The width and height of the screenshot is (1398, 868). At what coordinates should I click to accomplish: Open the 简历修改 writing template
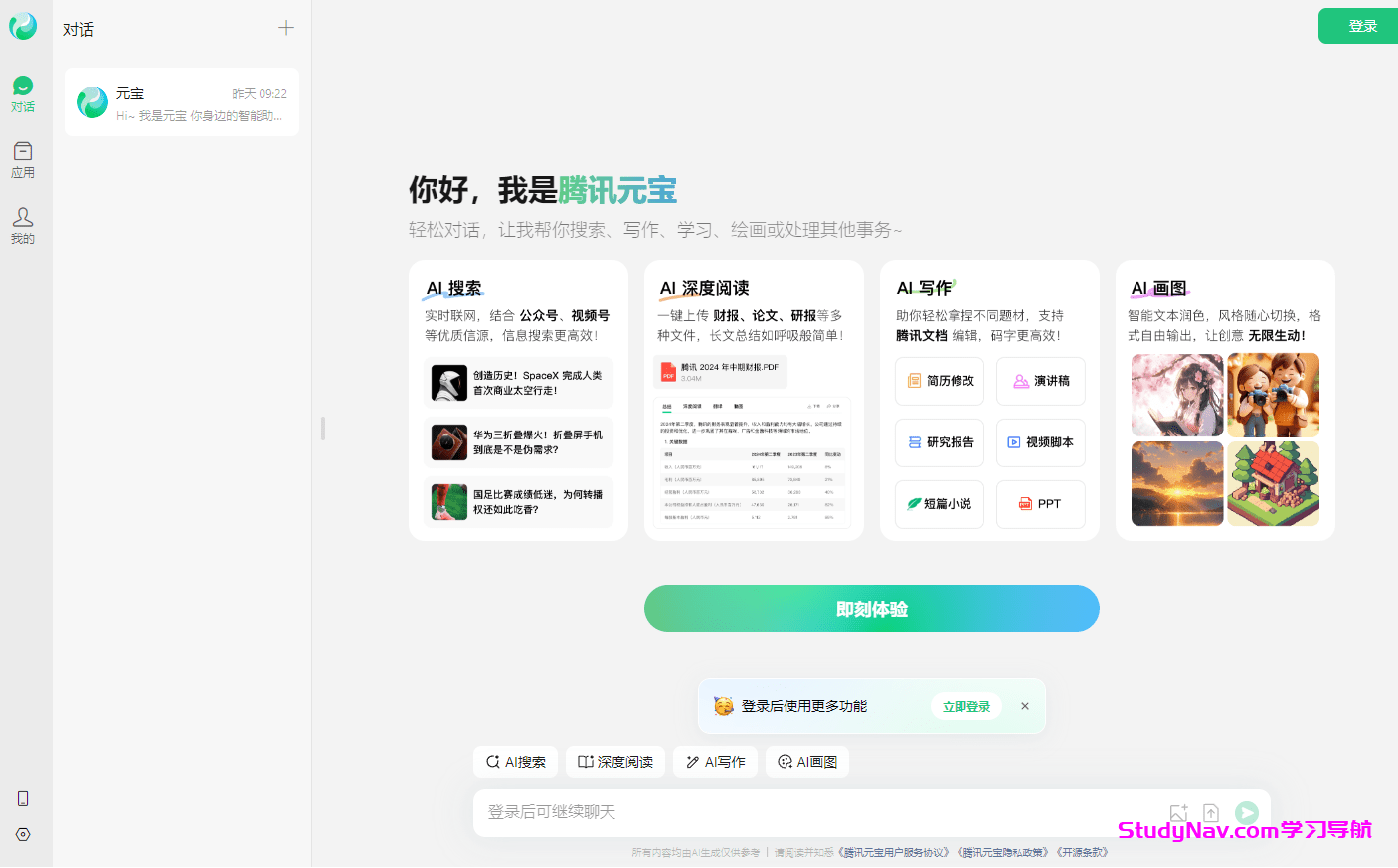coord(940,381)
